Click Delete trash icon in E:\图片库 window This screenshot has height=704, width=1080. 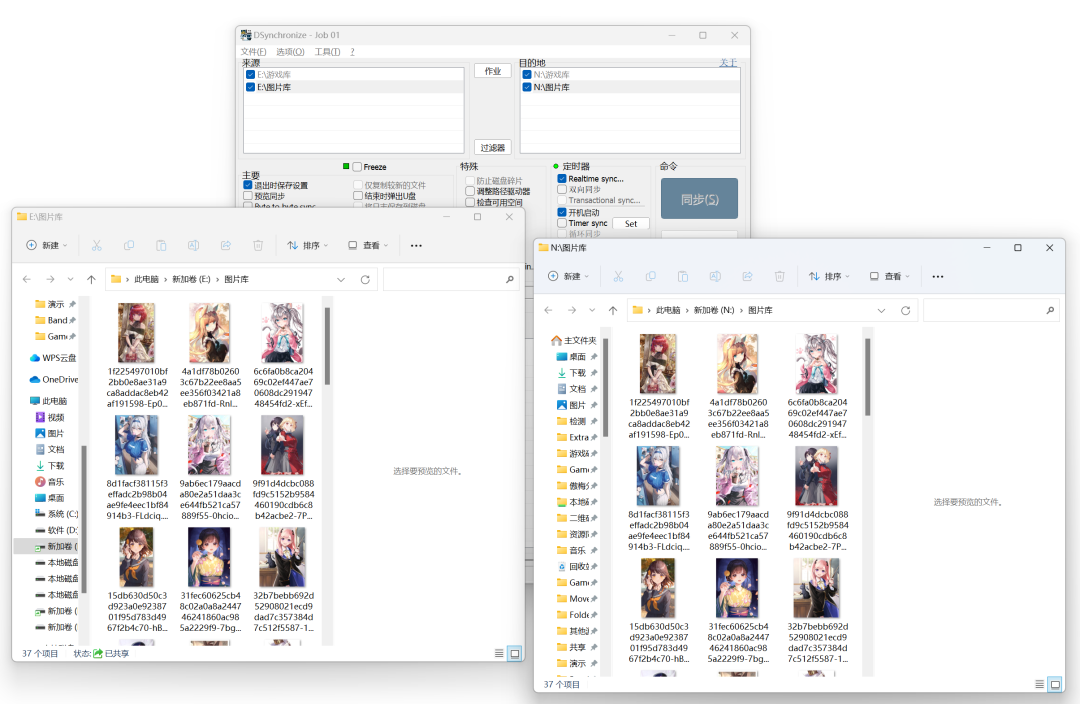[x=258, y=245]
